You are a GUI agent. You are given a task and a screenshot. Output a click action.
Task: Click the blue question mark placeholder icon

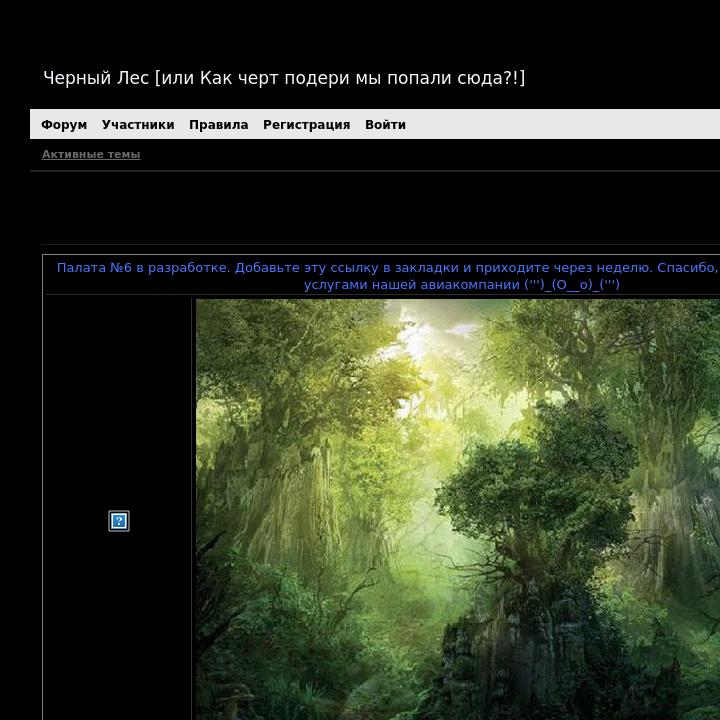click(x=119, y=521)
